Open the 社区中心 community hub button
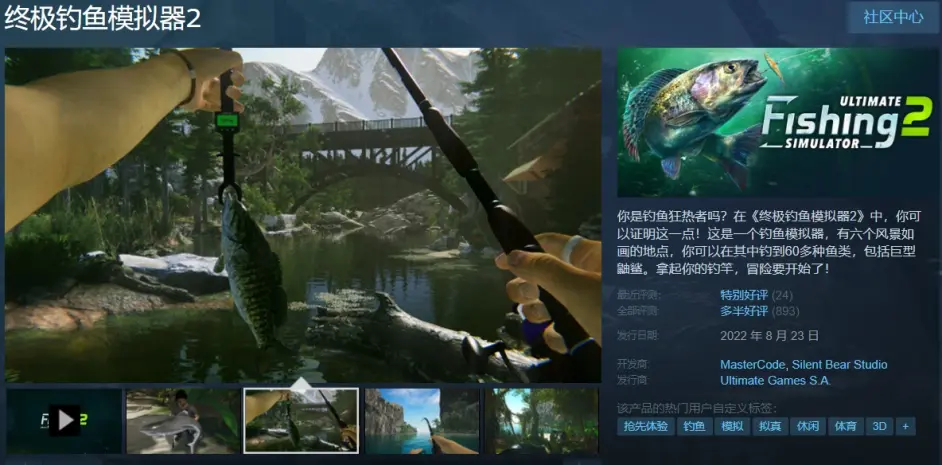The height and width of the screenshot is (465, 942). 894,17
